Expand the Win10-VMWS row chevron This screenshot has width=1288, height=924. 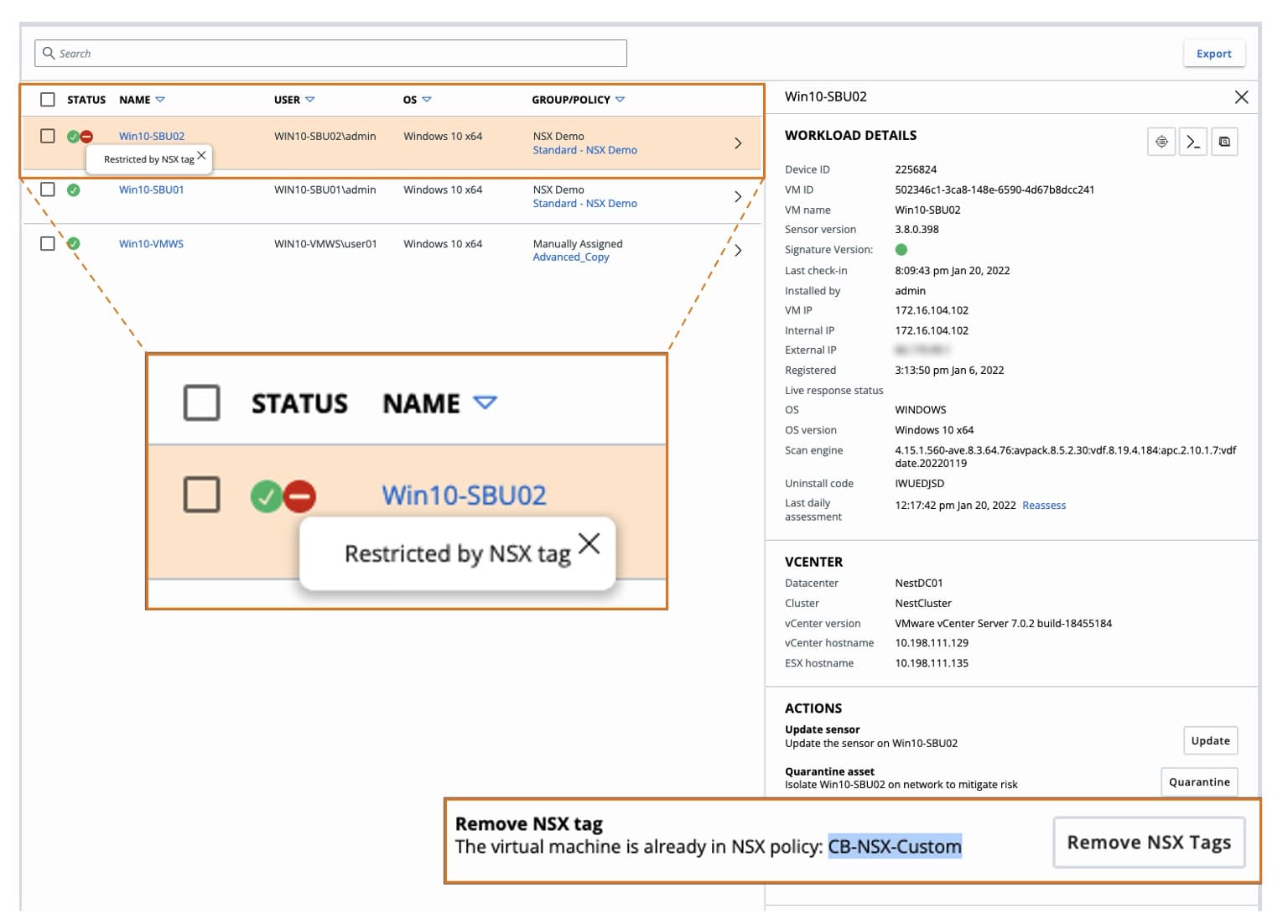[x=738, y=250]
